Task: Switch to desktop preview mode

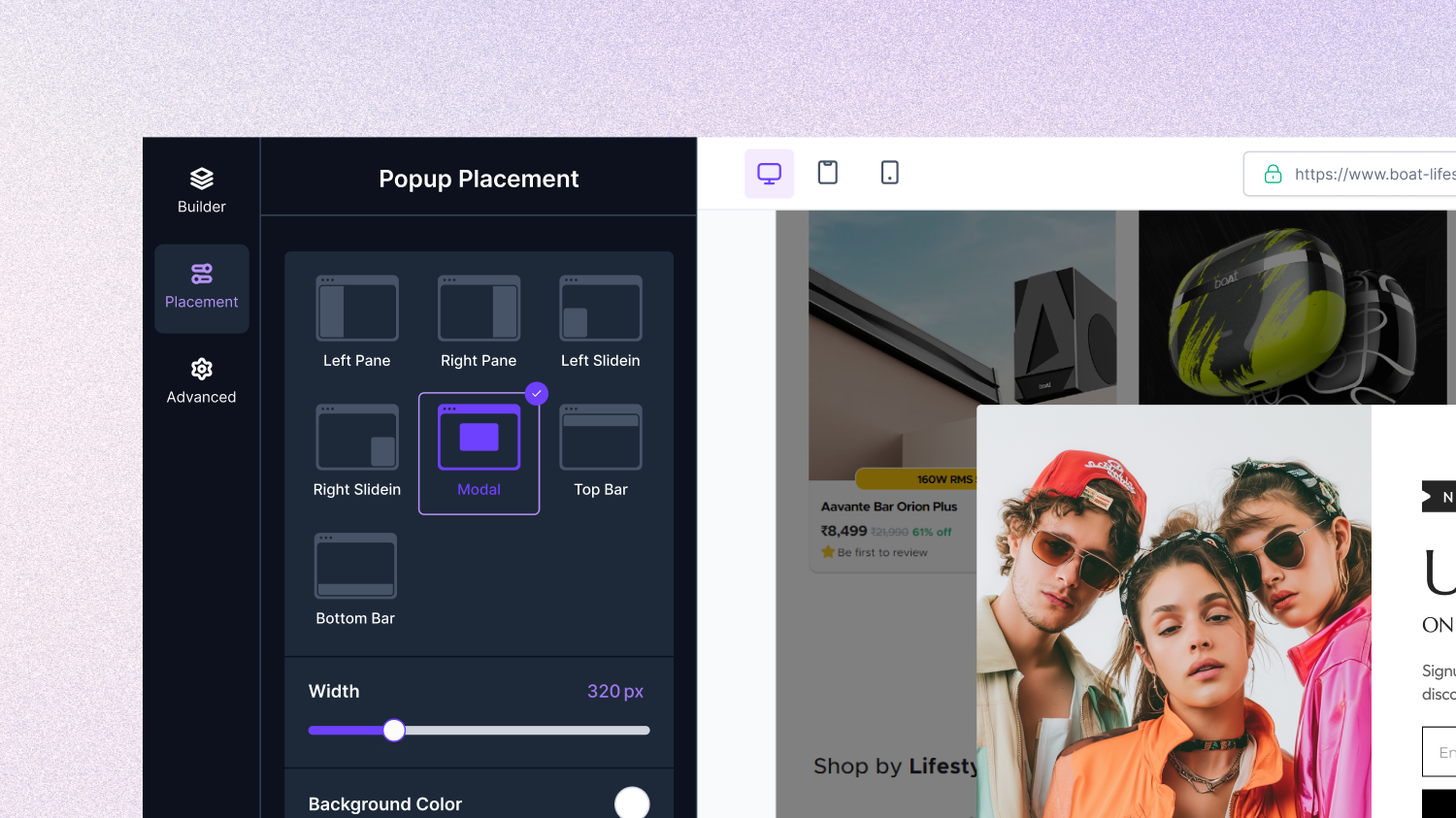Action: pyautogui.click(x=769, y=174)
